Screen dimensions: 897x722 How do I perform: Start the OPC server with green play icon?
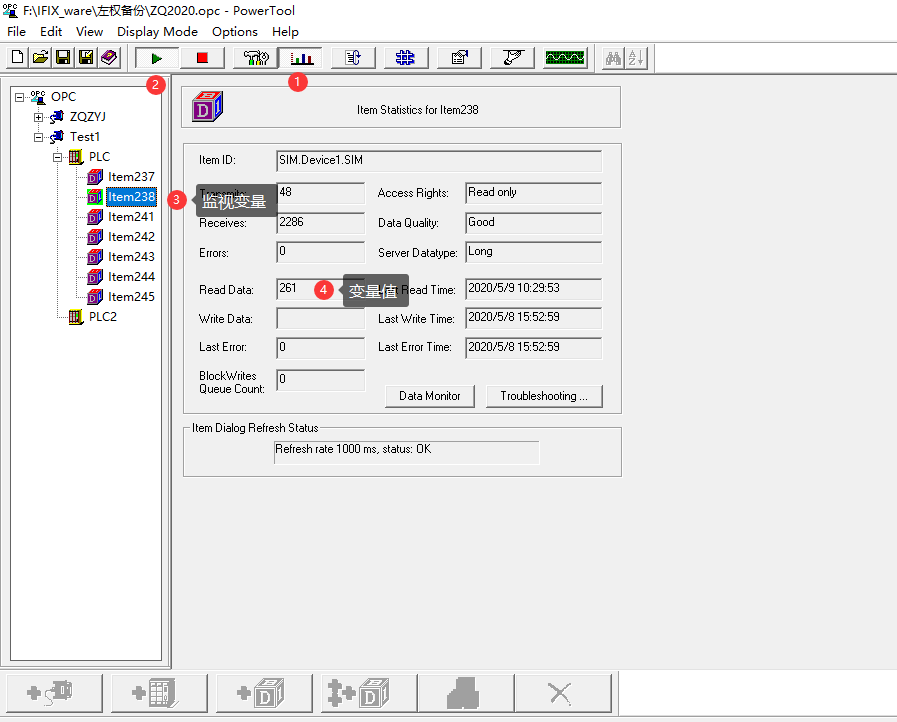tap(156, 57)
